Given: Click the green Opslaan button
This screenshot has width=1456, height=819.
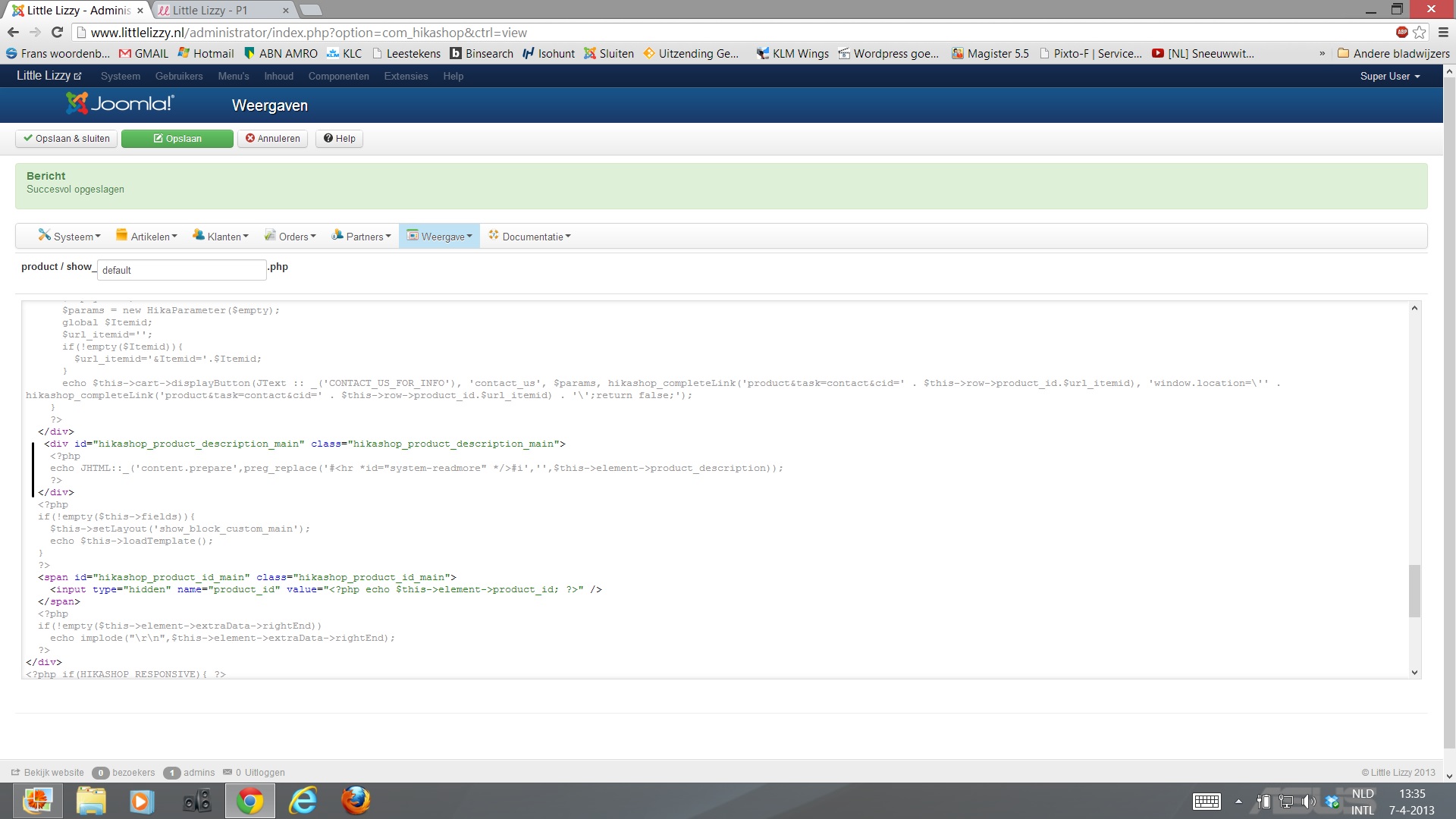Looking at the screenshot, I should [177, 139].
